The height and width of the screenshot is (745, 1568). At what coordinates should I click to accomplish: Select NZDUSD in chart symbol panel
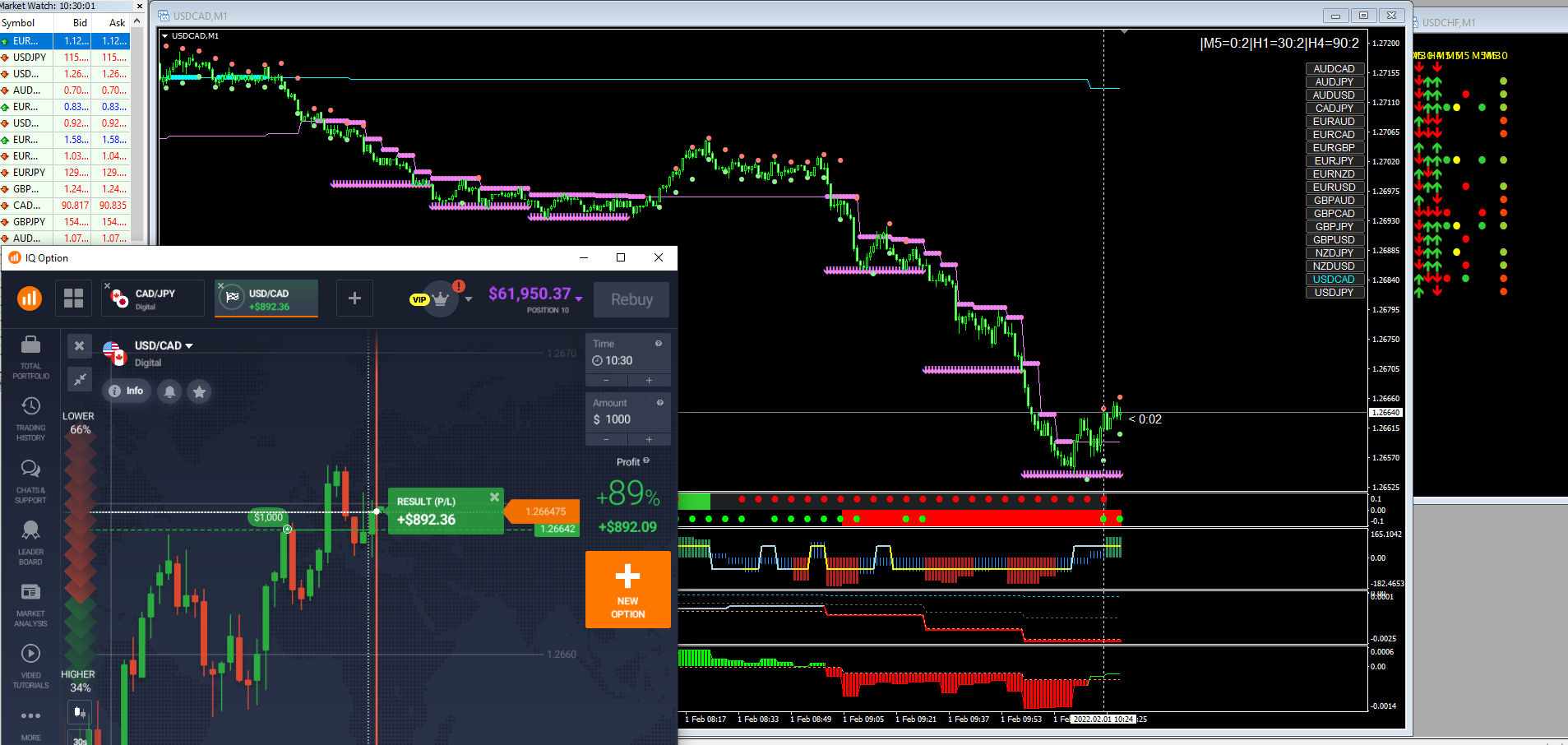click(1334, 266)
